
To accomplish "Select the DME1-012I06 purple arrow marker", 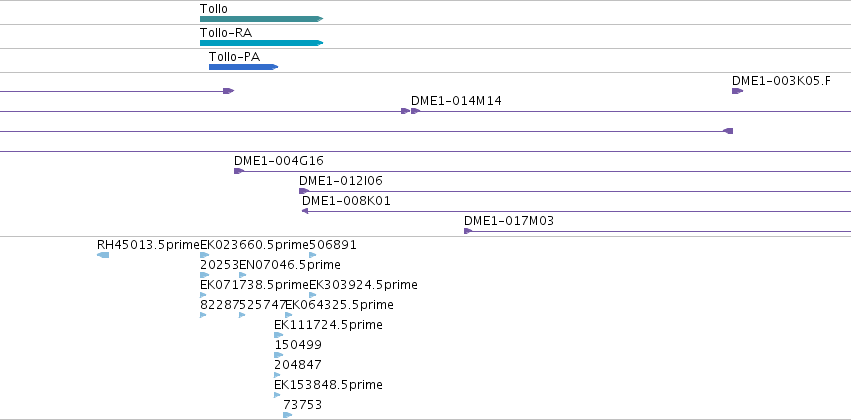I will coord(303,191).
